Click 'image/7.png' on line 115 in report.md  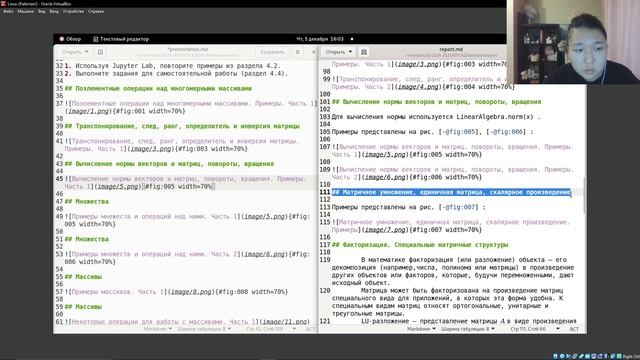(386, 230)
